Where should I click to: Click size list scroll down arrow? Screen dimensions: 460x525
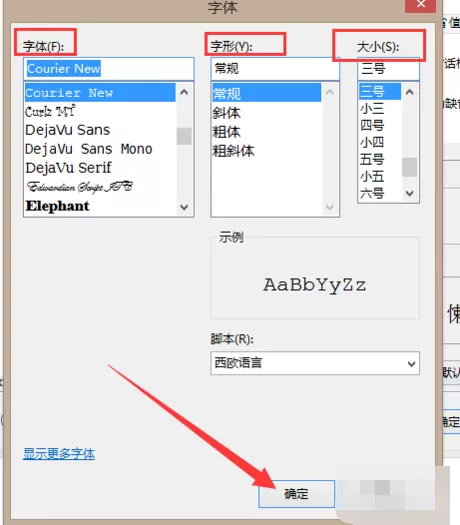[x=410, y=193]
